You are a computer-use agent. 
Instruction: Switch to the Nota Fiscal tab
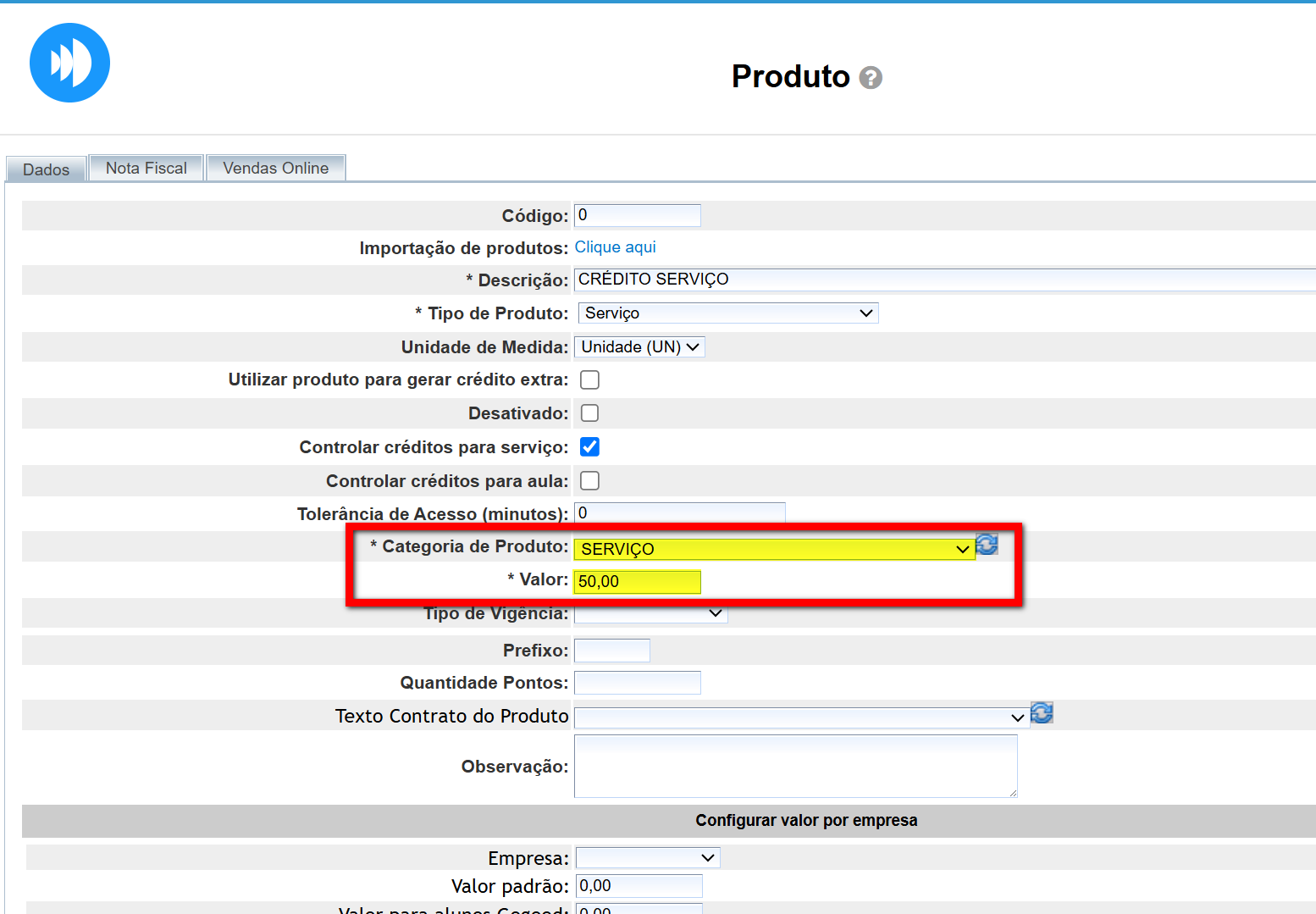[x=147, y=168]
